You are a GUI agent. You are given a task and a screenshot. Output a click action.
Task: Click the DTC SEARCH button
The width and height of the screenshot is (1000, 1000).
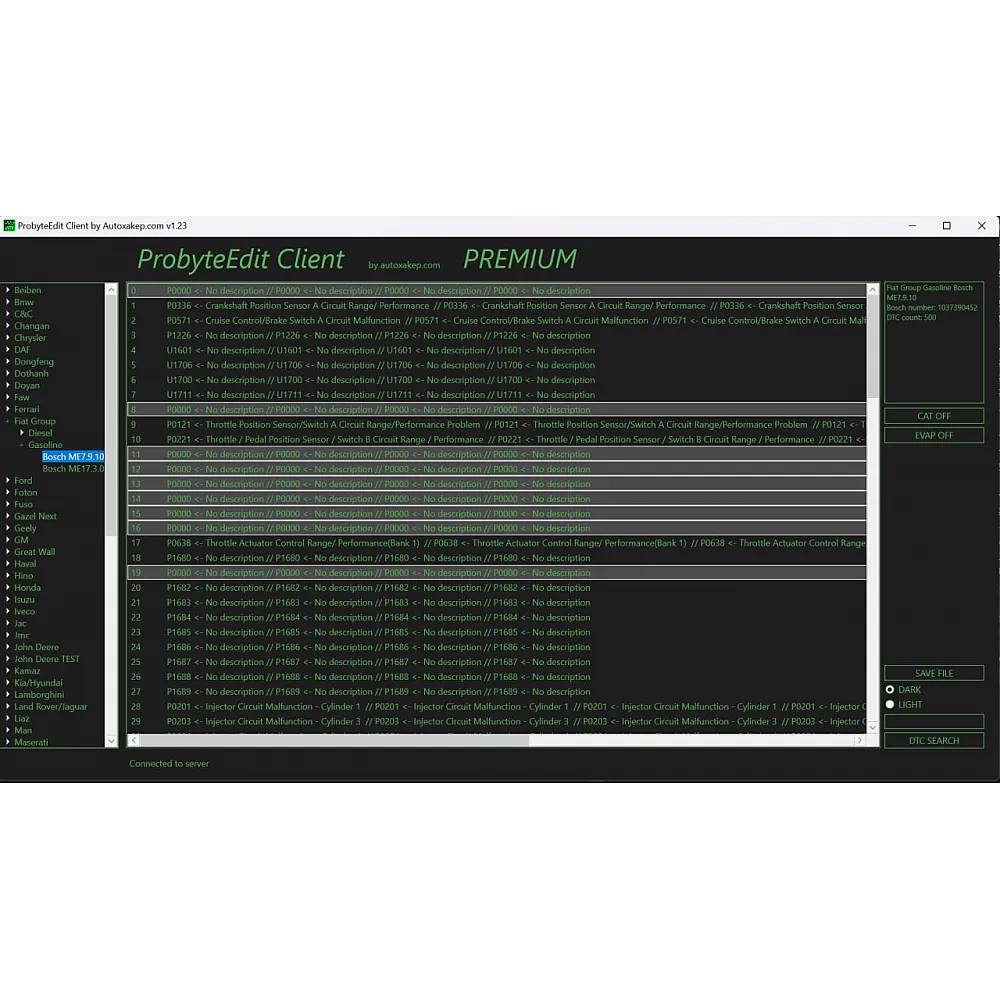tap(933, 741)
